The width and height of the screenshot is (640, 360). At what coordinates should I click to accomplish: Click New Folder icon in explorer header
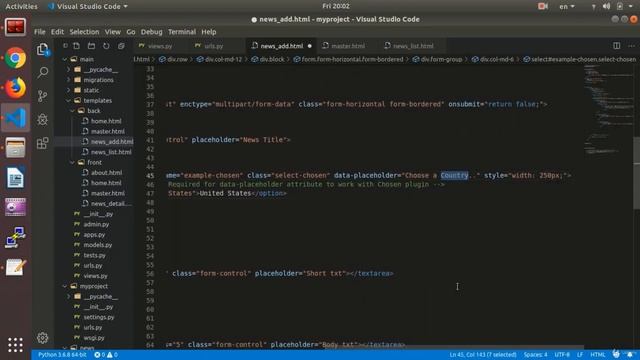coord(91,46)
